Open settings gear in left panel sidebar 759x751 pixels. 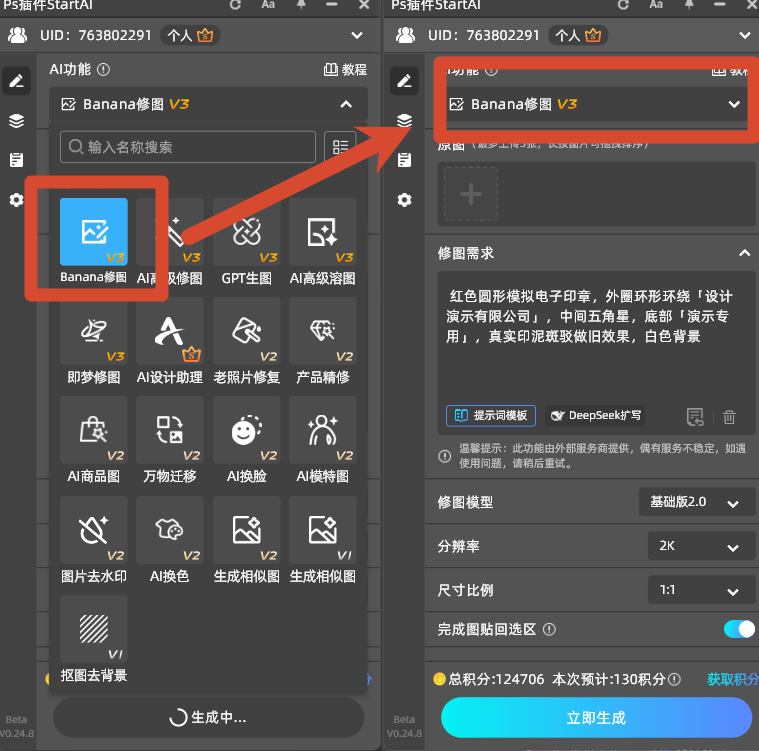pos(16,199)
